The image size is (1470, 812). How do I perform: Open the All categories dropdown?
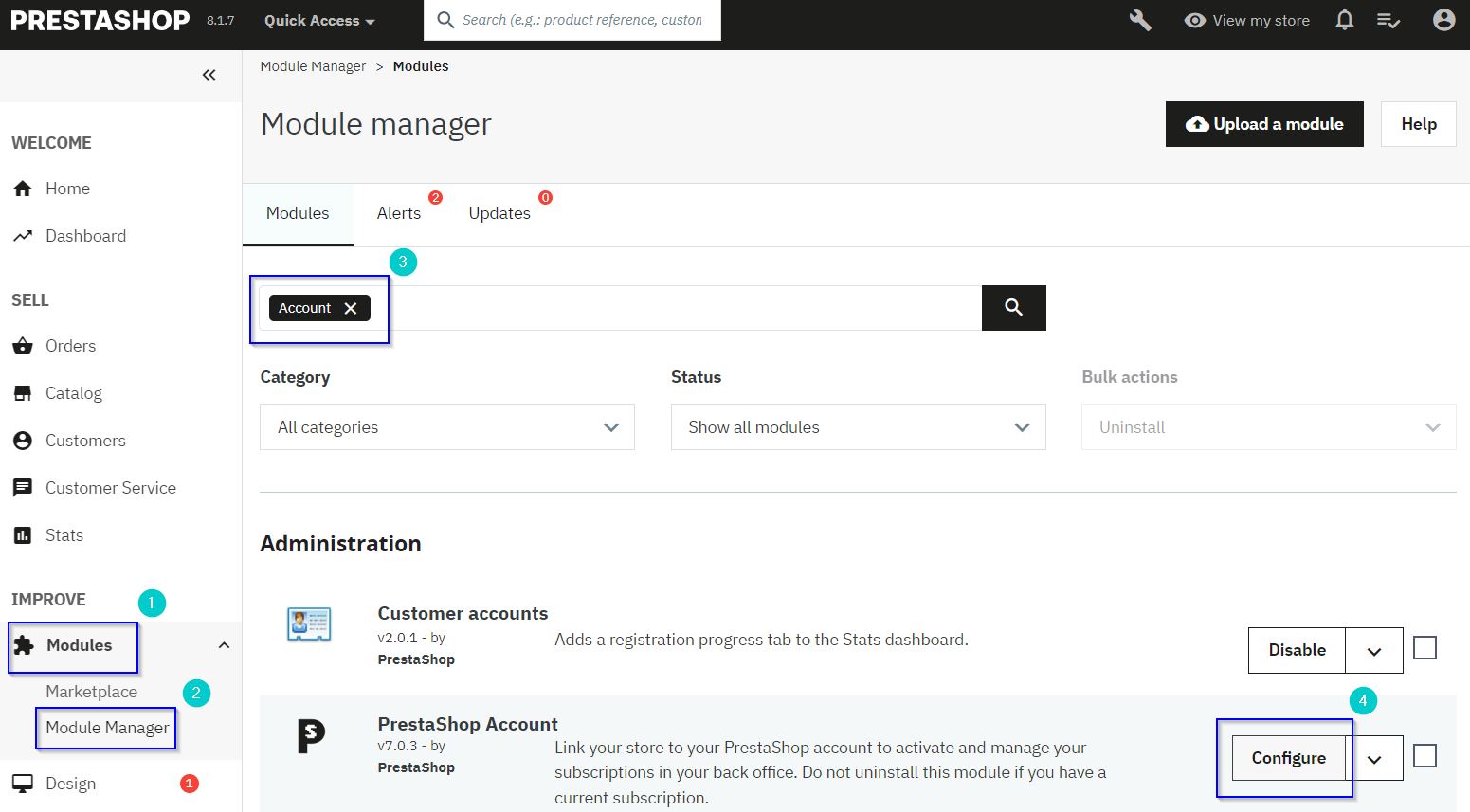point(447,427)
